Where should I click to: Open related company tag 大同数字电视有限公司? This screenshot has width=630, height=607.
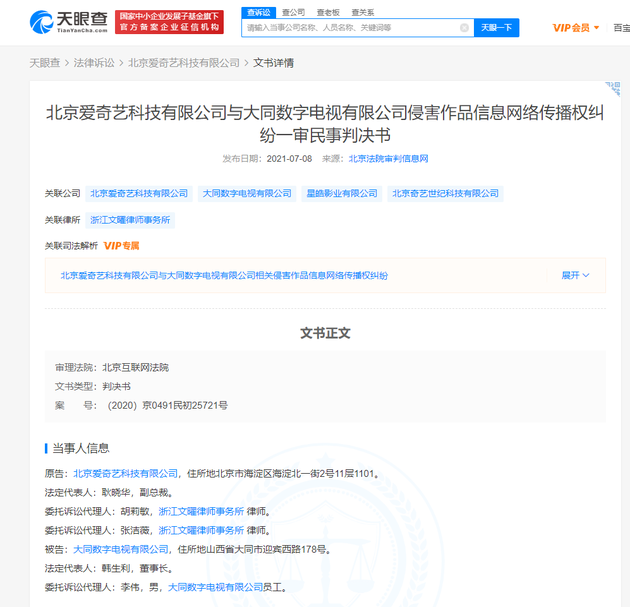click(x=247, y=194)
